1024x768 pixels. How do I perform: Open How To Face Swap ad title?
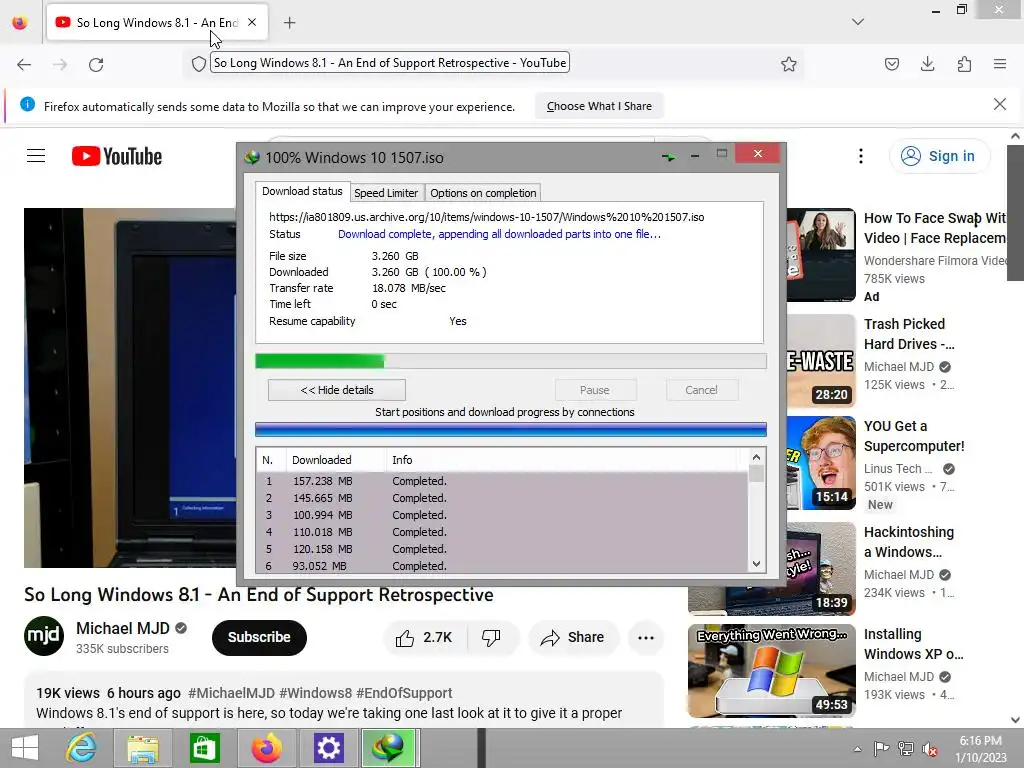pos(935,228)
